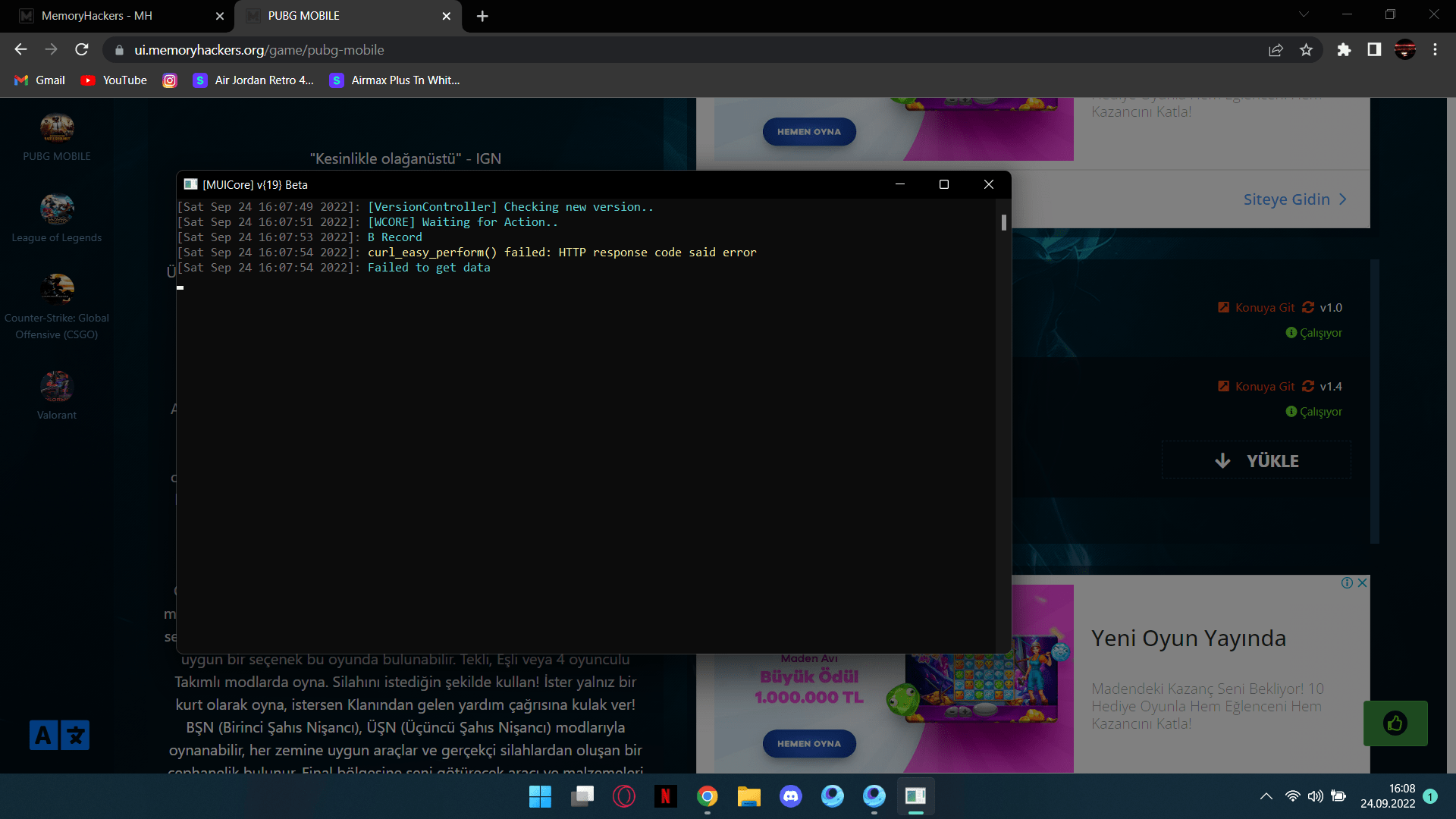
Task: Open battery status tray icon
Action: coord(1338,796)
